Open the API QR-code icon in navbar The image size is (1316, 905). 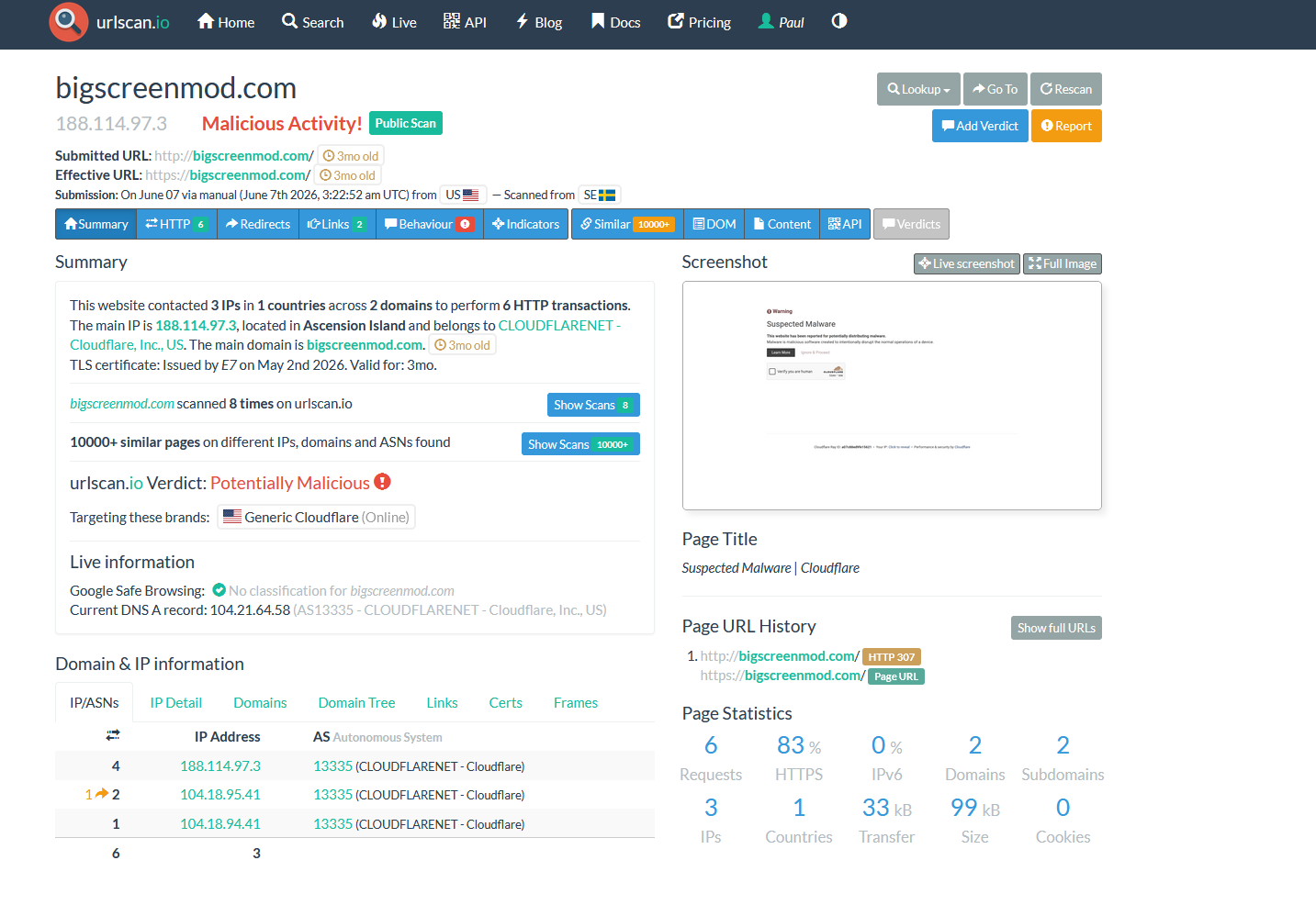pos(451,21)
